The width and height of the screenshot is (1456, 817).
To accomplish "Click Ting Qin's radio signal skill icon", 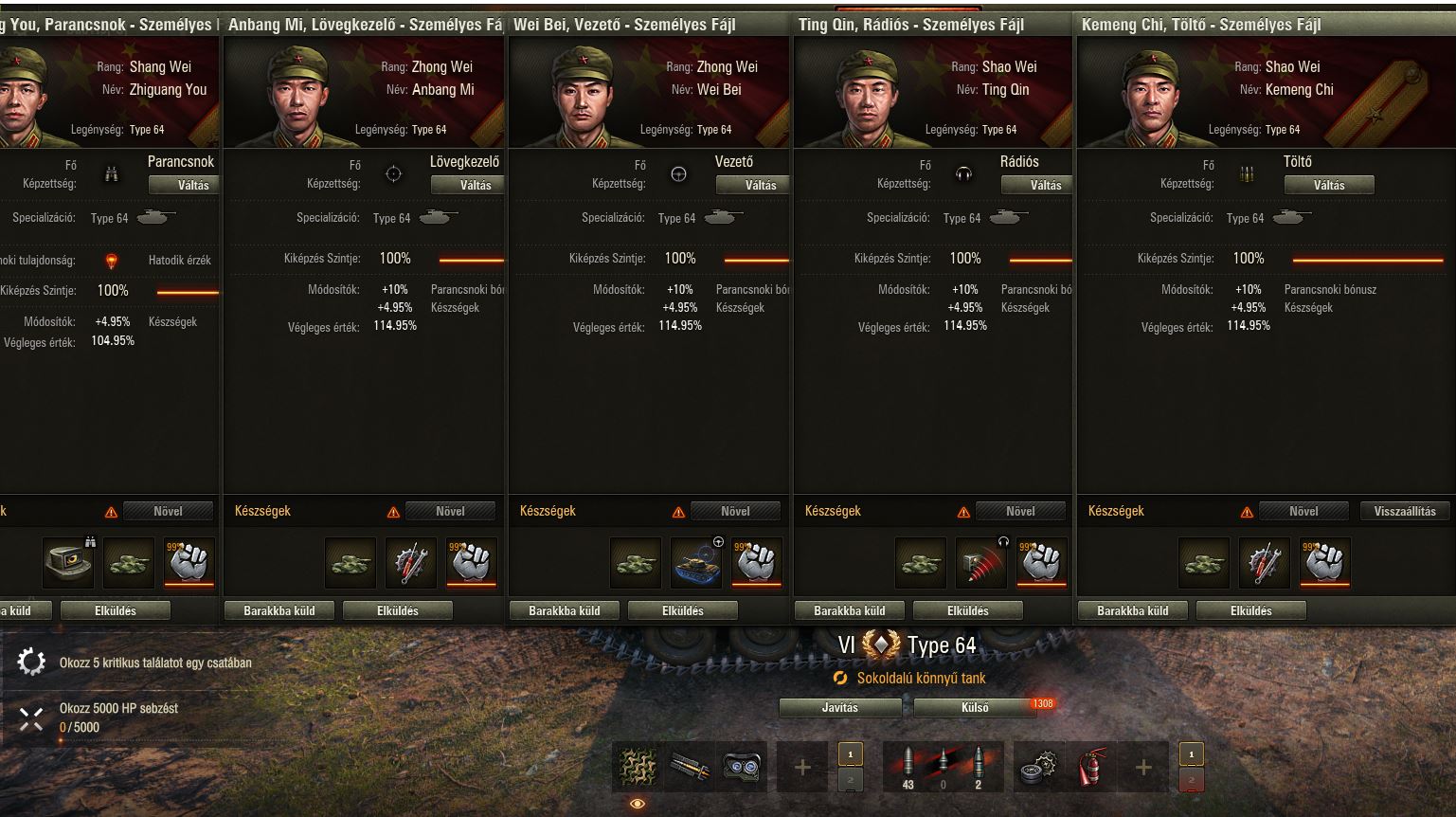I will coord(980,562).
